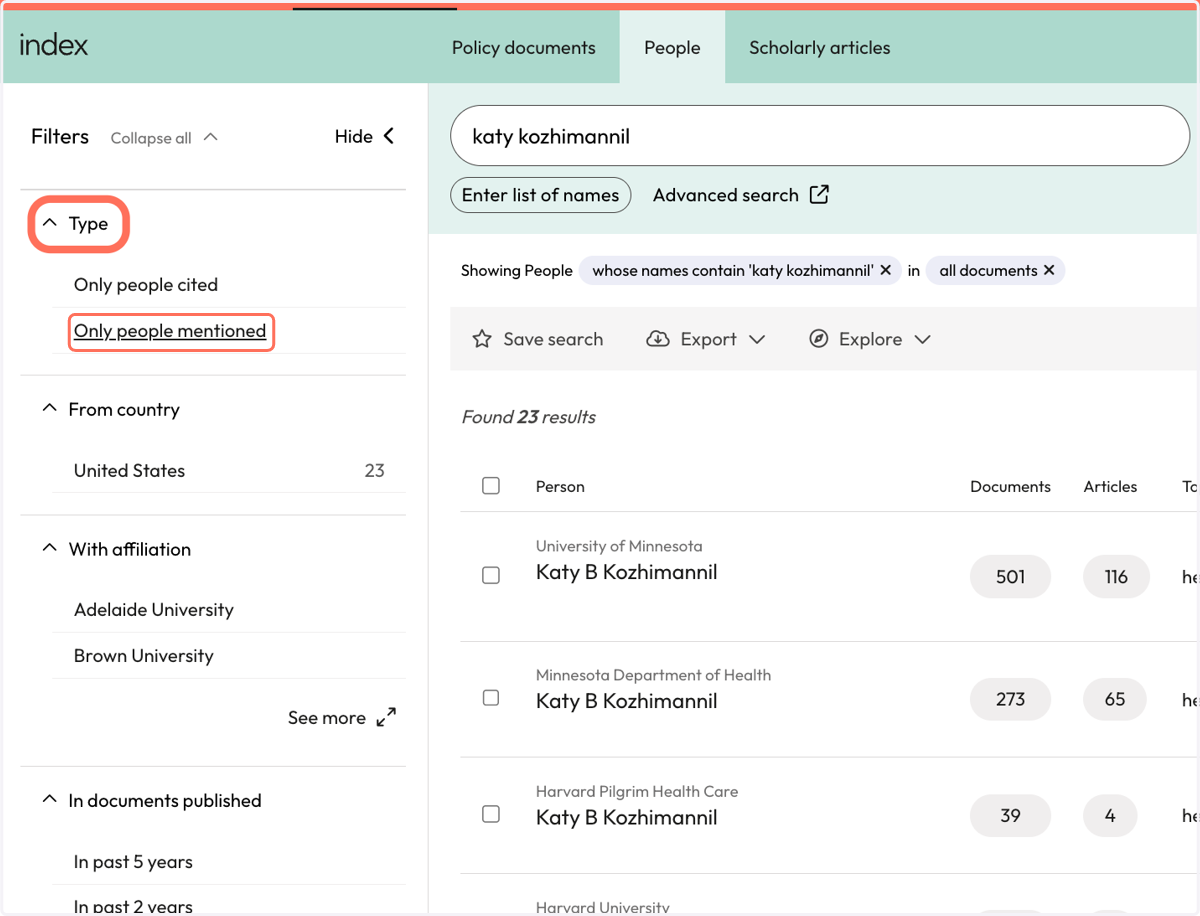Click the 273 documents badge
This screenshot has width=1200, height=916.
coord(1010,699)
